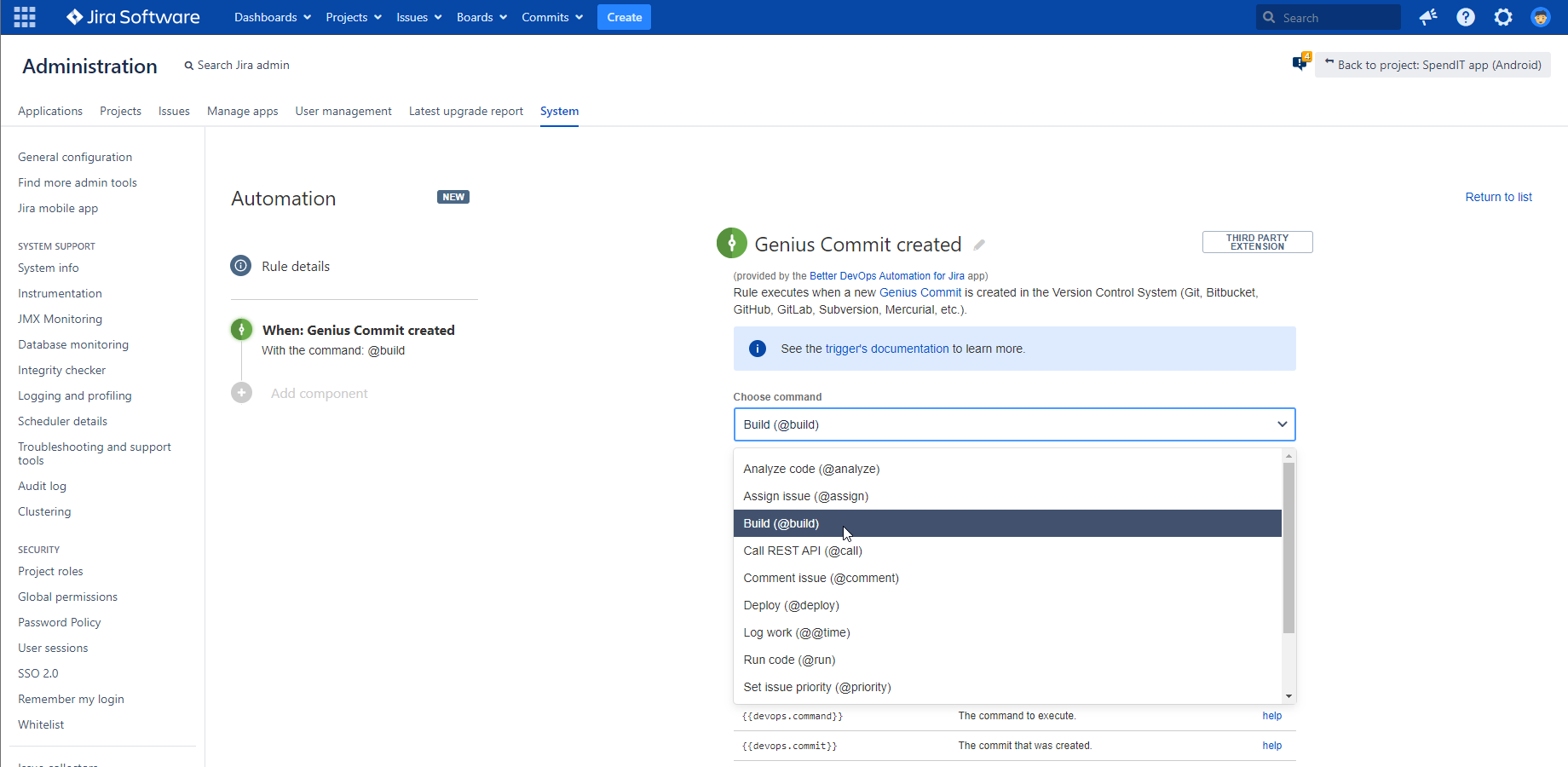Screen dimensions: 1568x767
Task: Select Assign issue (@assign) option
Action: 1007,496
